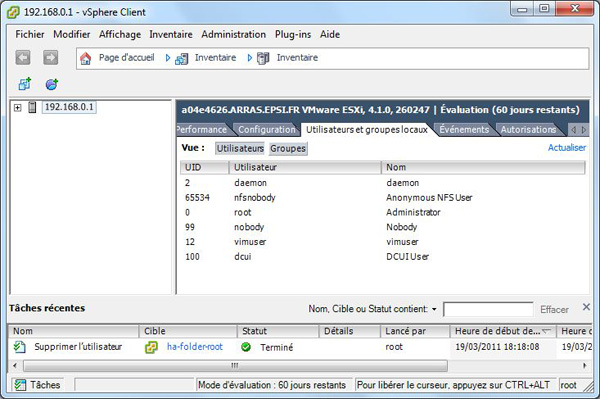Click the horizontal scrollbar thumb in tasks
This screenshot has width=600, height=399.
(235, 366)
